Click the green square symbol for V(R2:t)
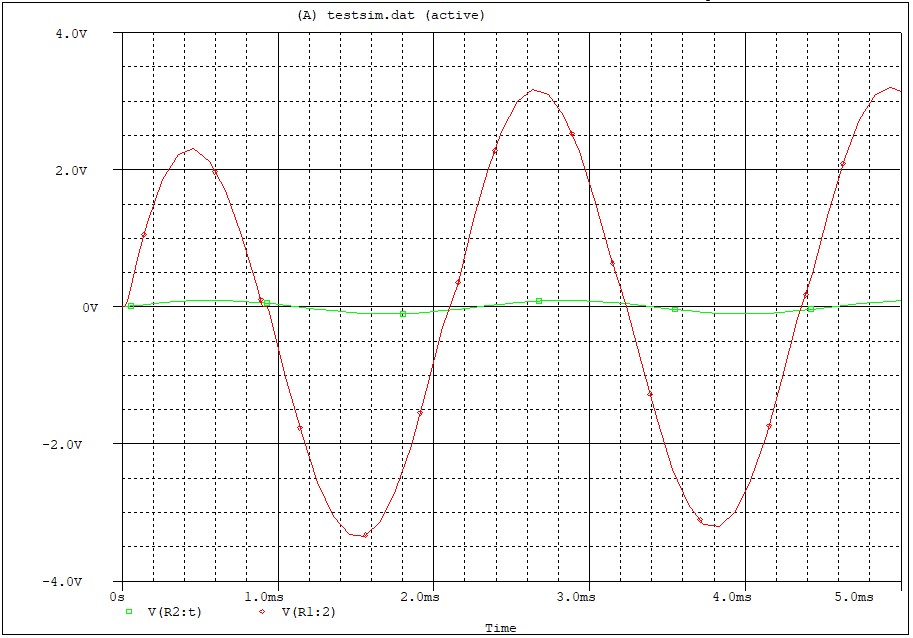913x638 pixels. pos(128,611)
